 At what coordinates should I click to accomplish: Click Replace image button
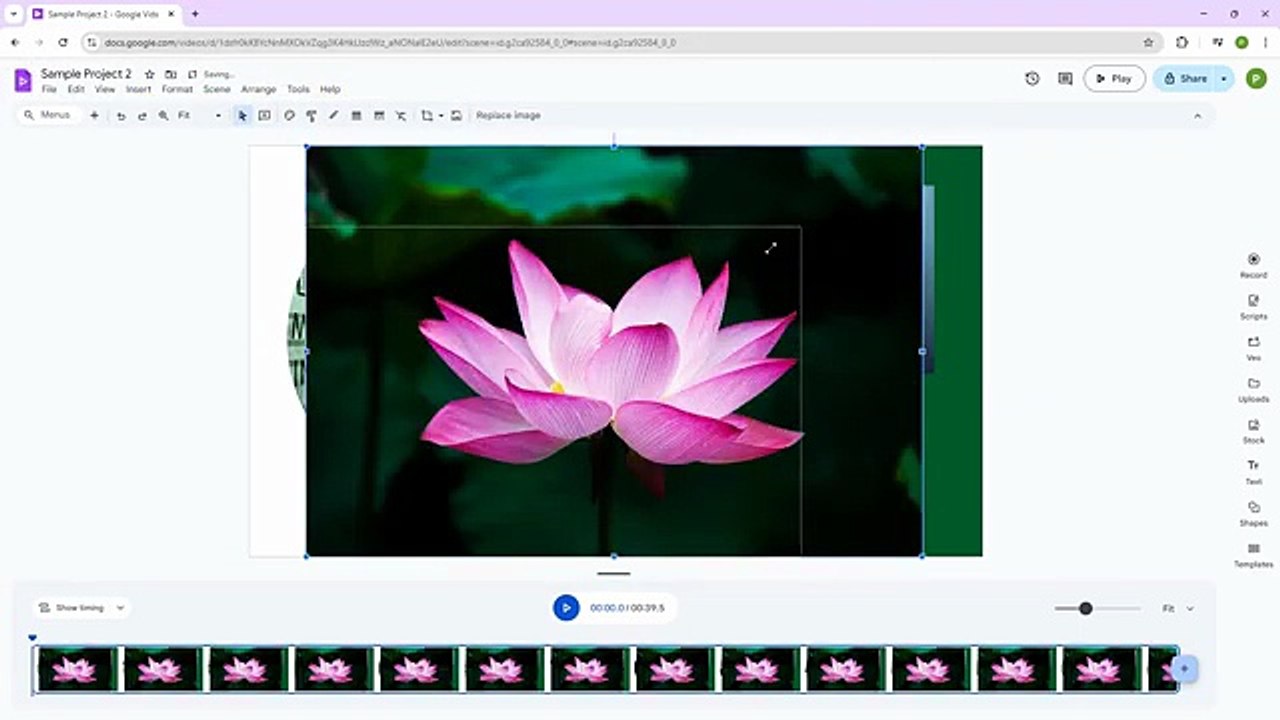[508, 116]
